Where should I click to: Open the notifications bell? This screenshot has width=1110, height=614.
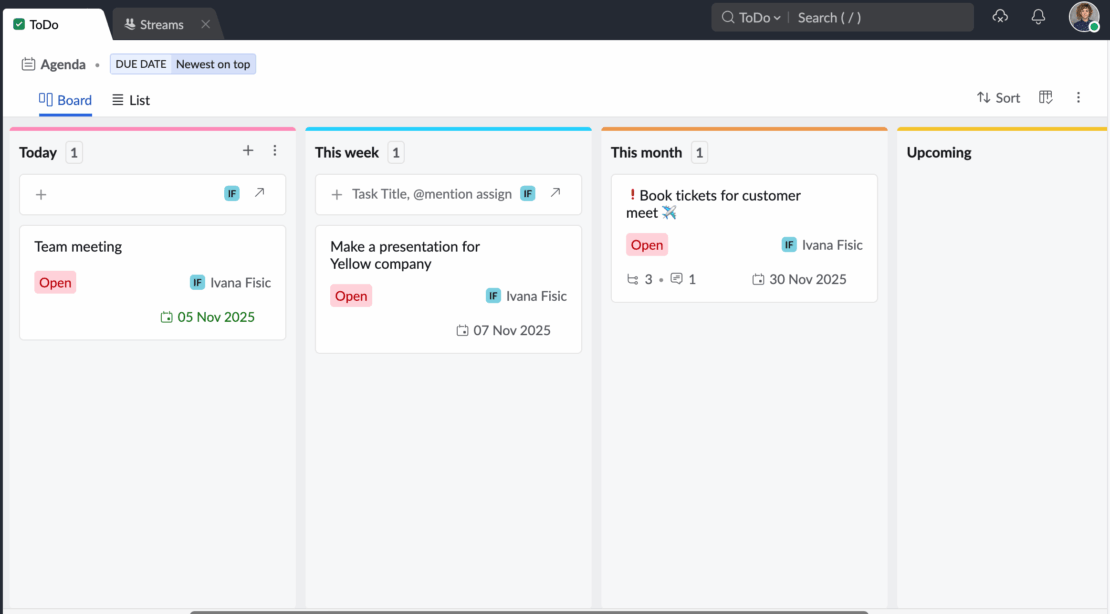click(1038, 16)
